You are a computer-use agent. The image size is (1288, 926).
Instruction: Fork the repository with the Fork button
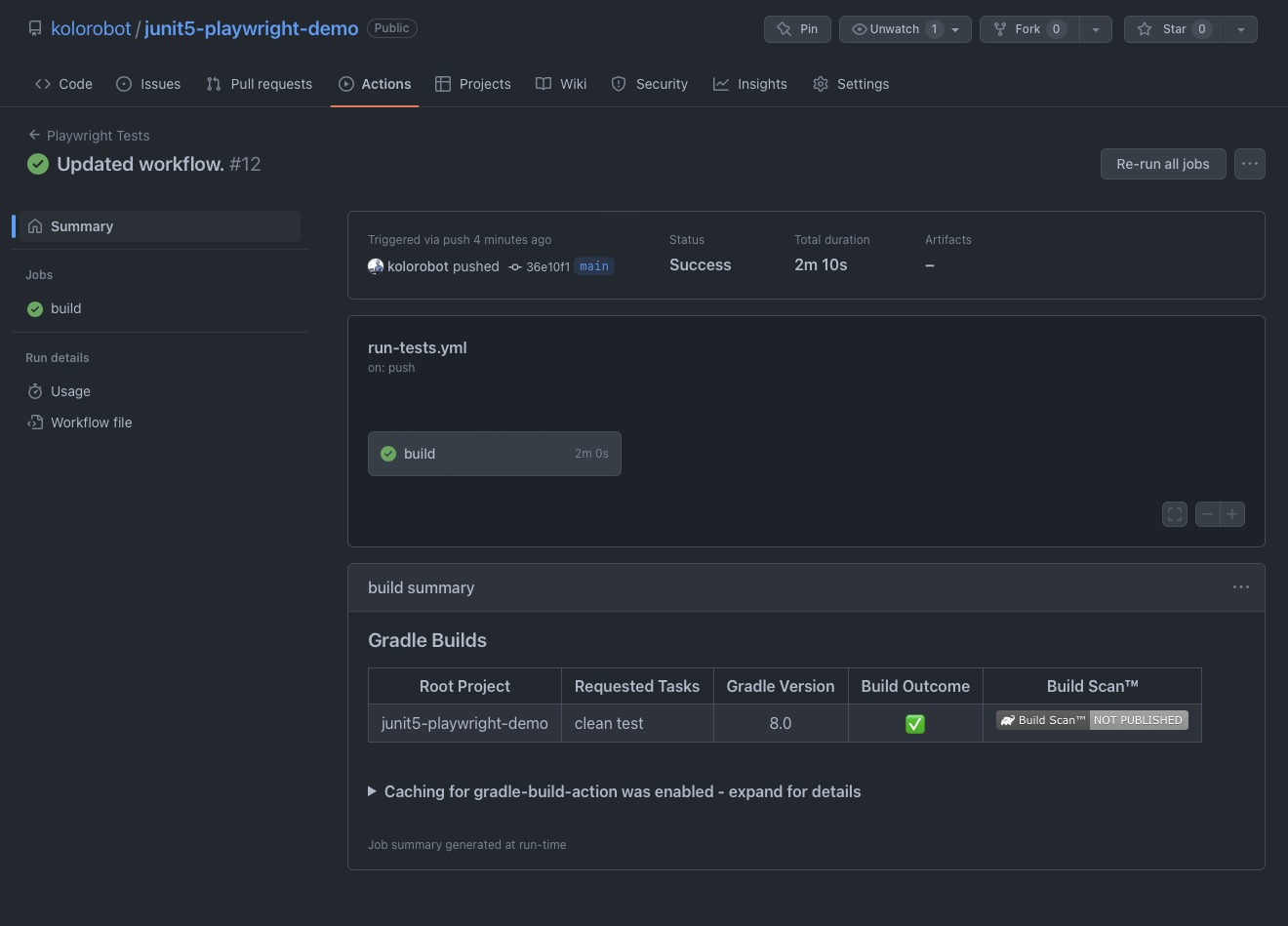click(x=1028, y=29)
